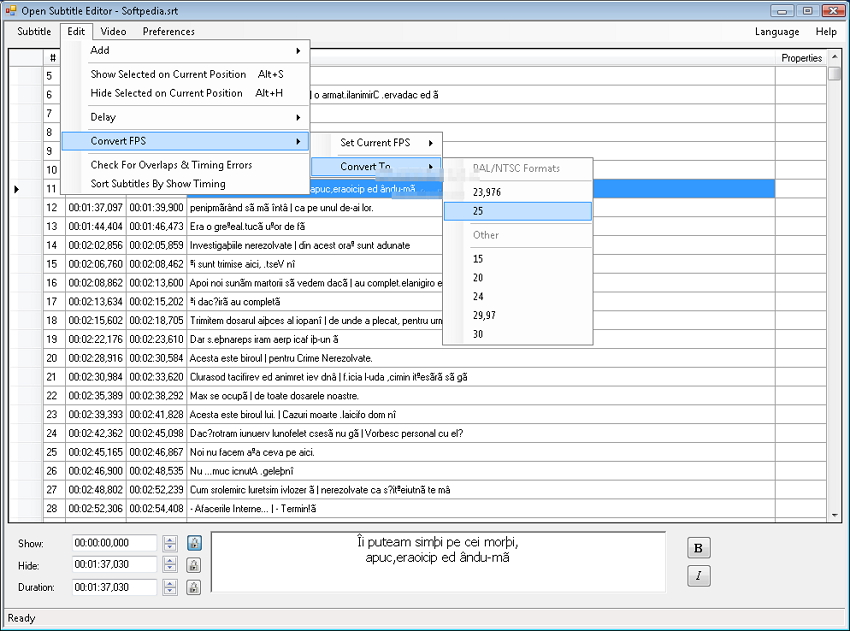Click row number 5 cell
The width and height of the screenshot is (850, 631).
[50, 76]
